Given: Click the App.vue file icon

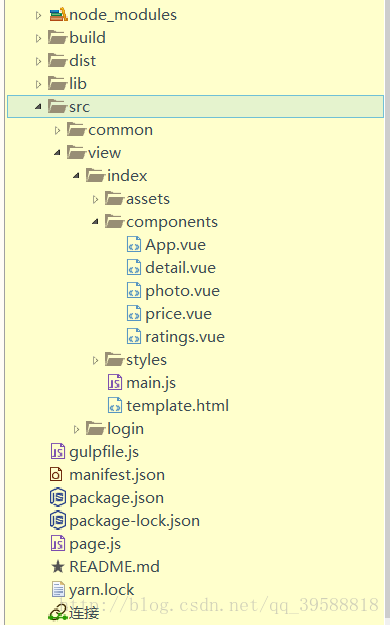Looking at the screenshot, I should point(134,245).
